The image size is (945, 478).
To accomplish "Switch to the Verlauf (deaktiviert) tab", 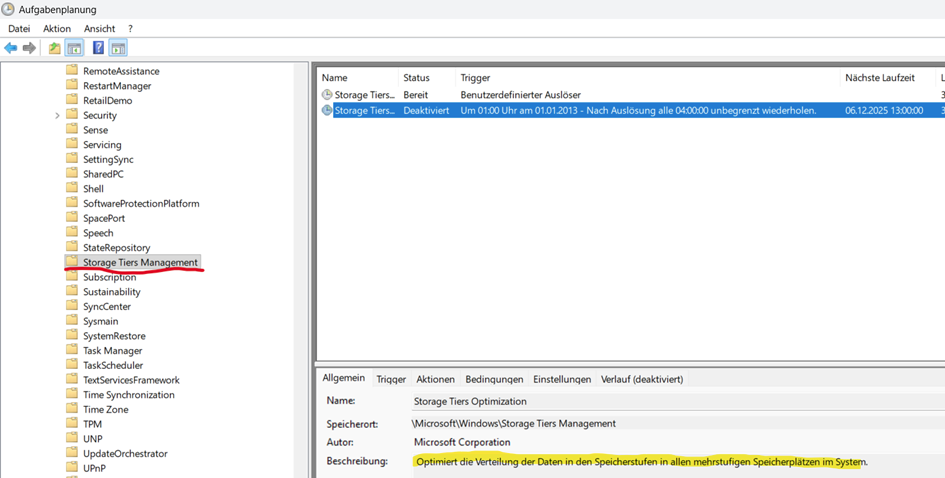I will coord(642,379).
